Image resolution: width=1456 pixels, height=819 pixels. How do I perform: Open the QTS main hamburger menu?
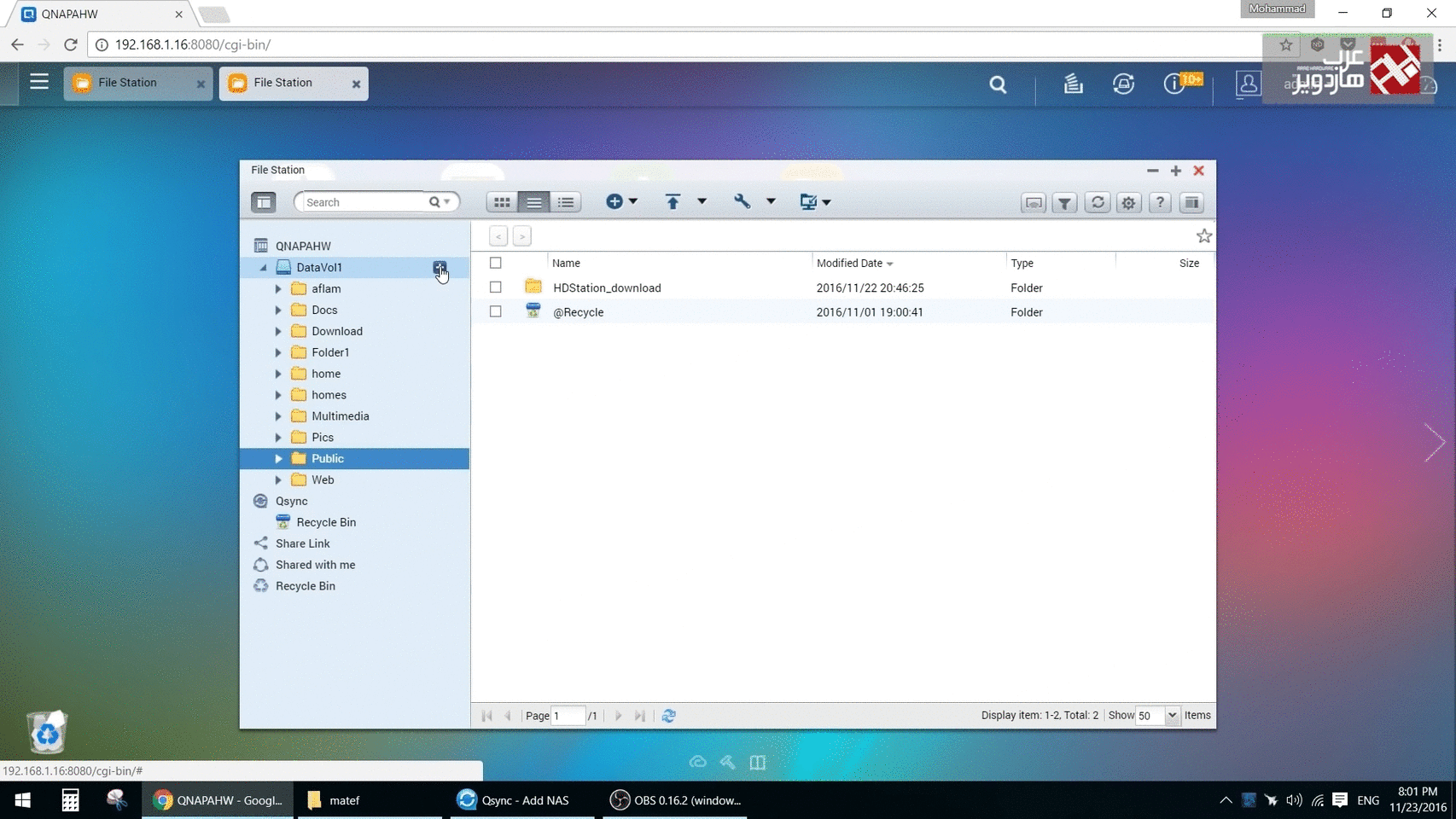point(39,82)
